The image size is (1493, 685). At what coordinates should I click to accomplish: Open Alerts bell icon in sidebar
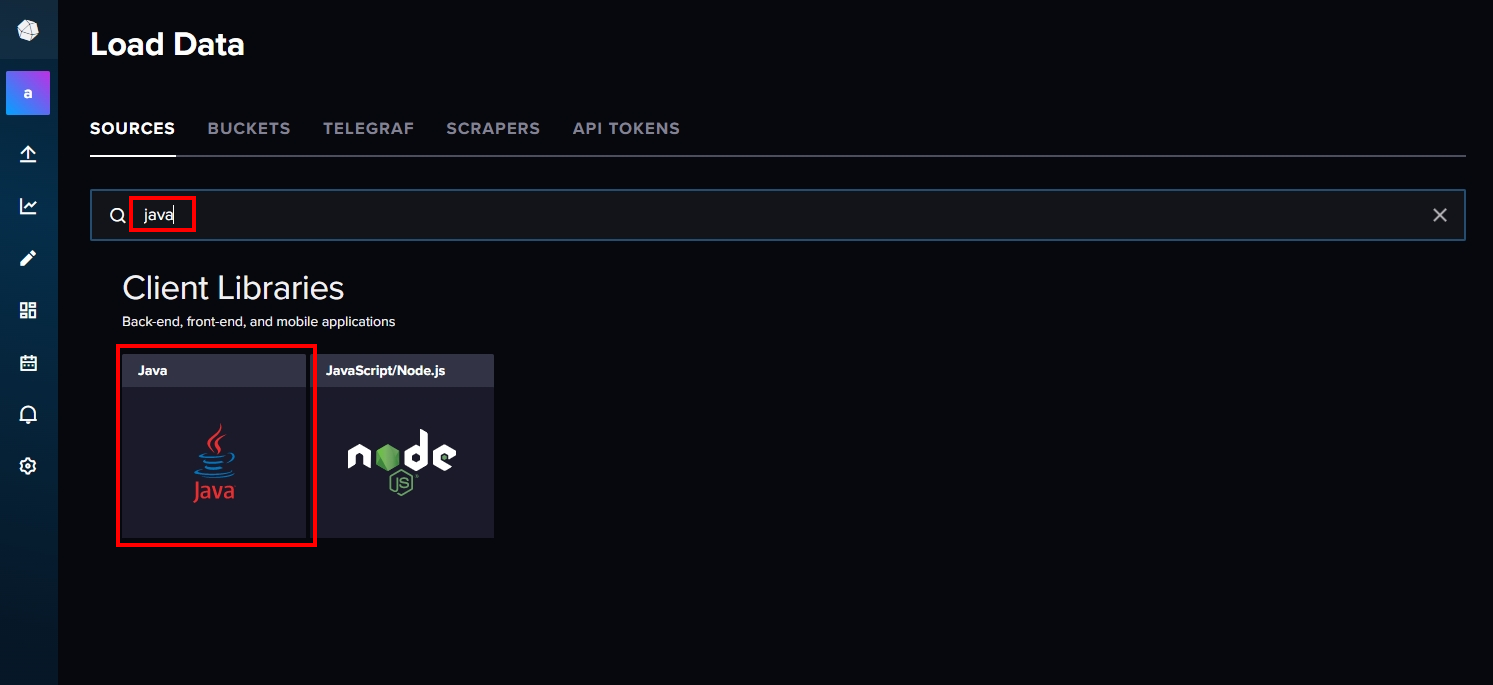pyautogui.click(x=28, y=414)
